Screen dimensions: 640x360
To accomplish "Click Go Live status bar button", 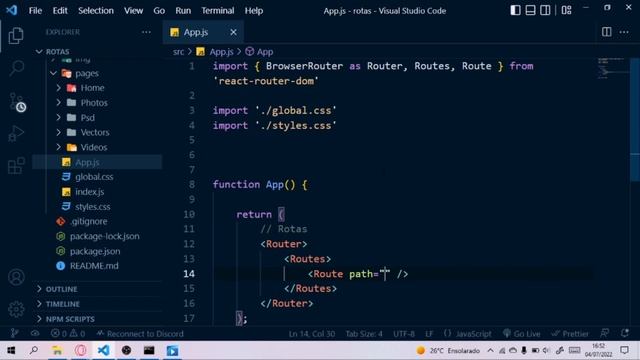I will pyautogui.click(x=522, y=333).
